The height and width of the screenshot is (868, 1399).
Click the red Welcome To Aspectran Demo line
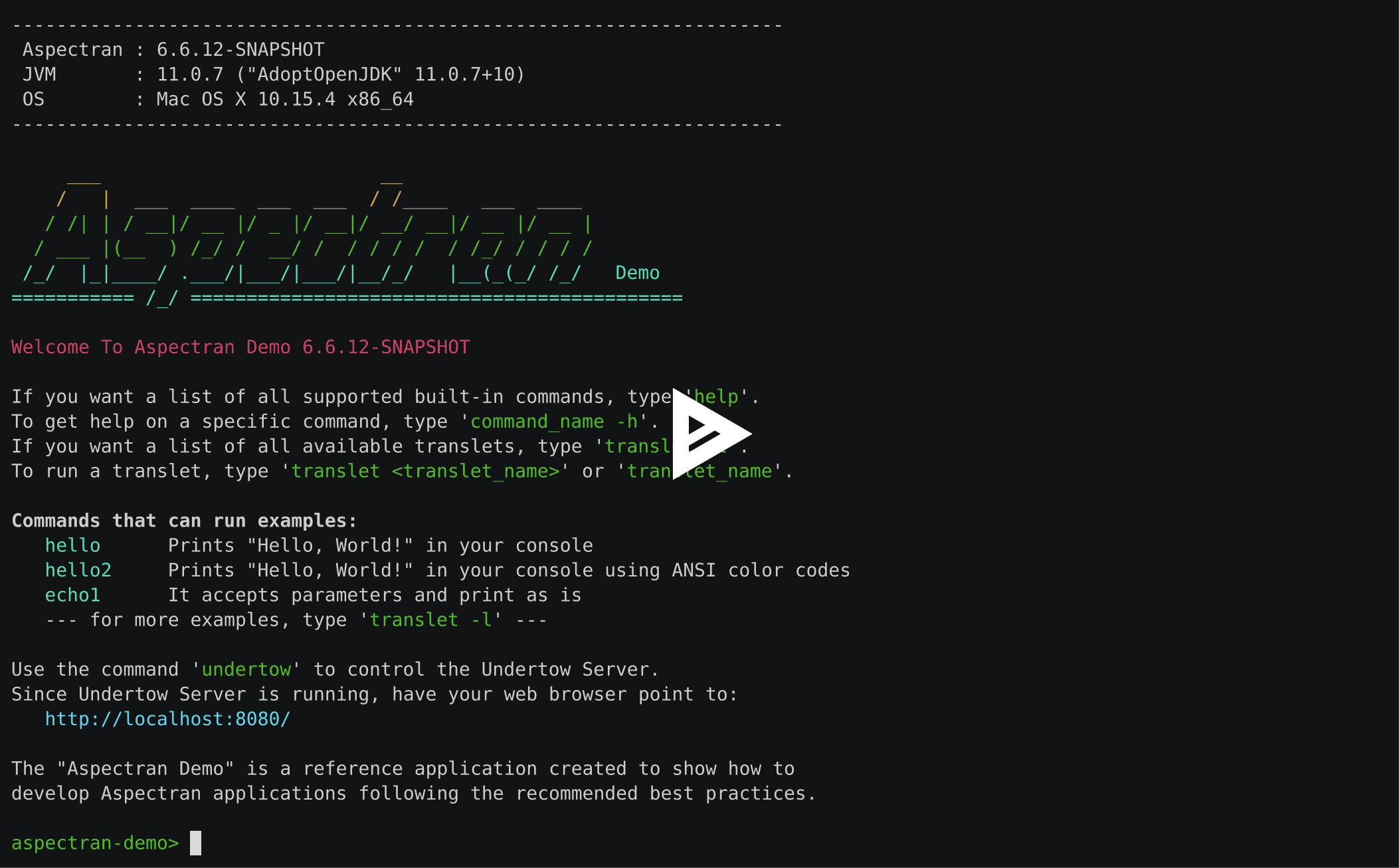[x=240, y=347]
